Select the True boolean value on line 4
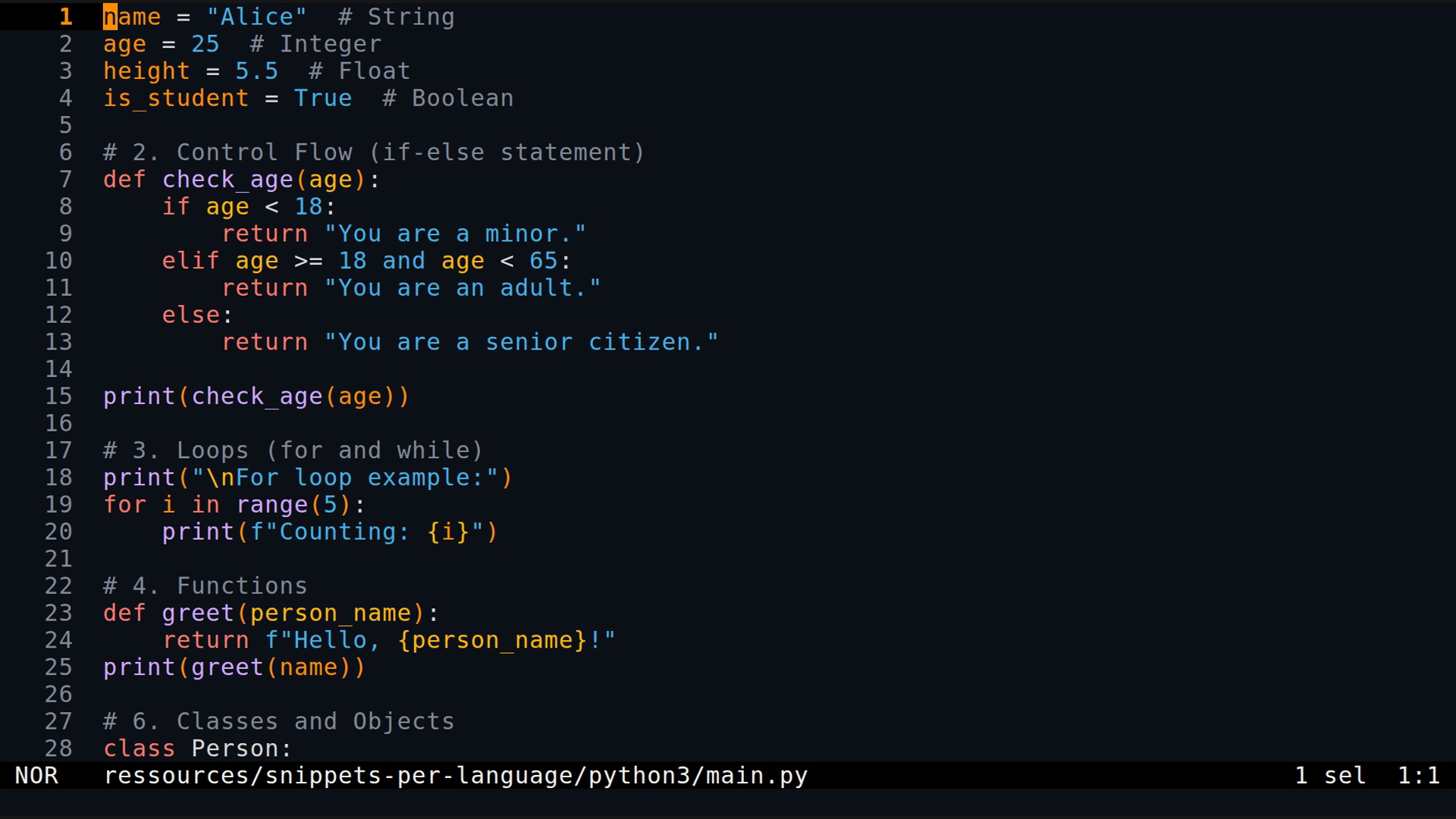Viewport: 1456px width, 819px height. [x=322, y=98]
